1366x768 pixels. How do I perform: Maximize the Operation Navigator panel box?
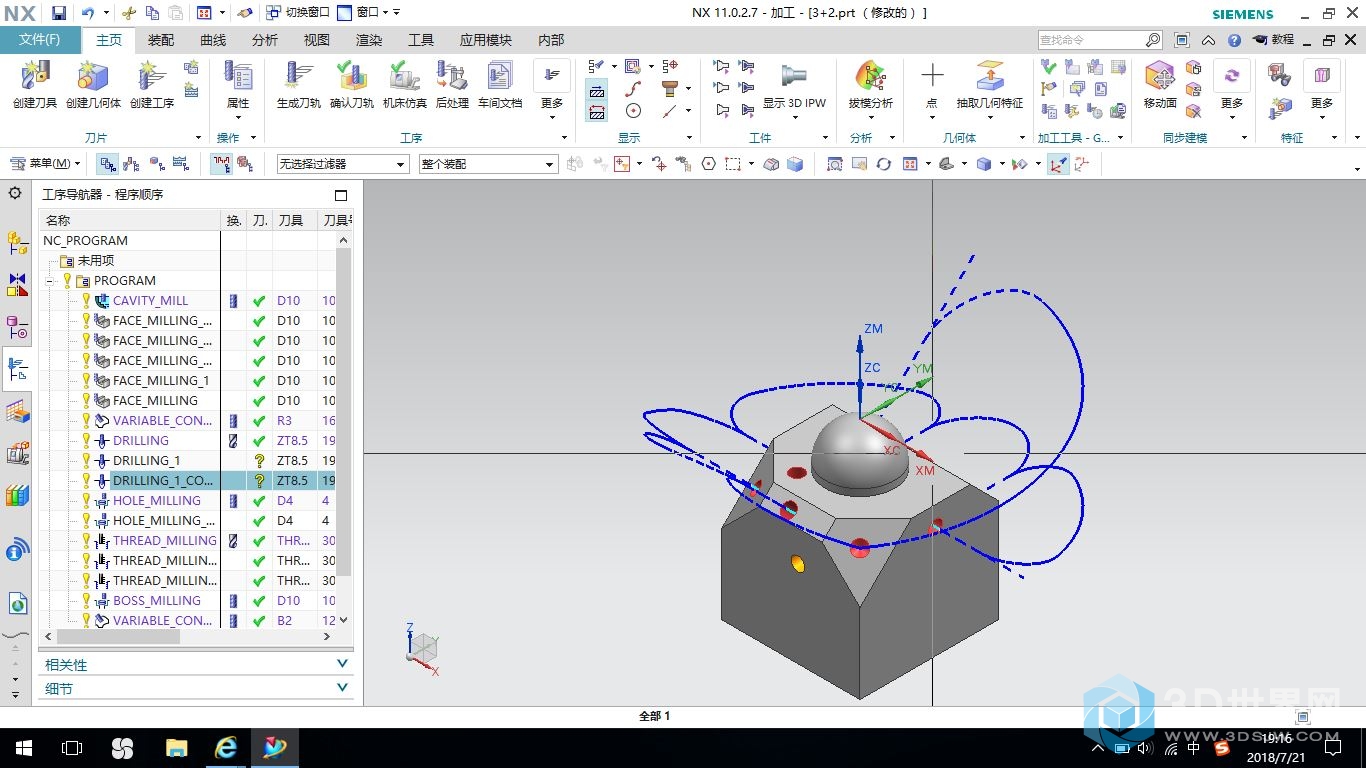341,195
